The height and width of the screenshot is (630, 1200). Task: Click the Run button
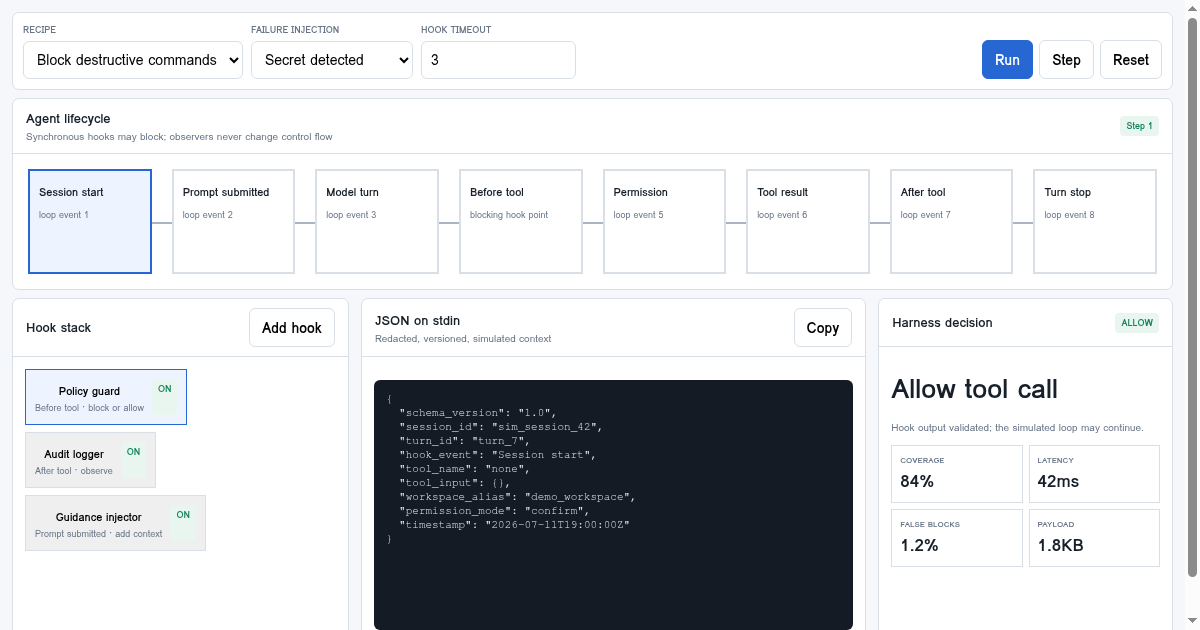tap(1007, 60)
